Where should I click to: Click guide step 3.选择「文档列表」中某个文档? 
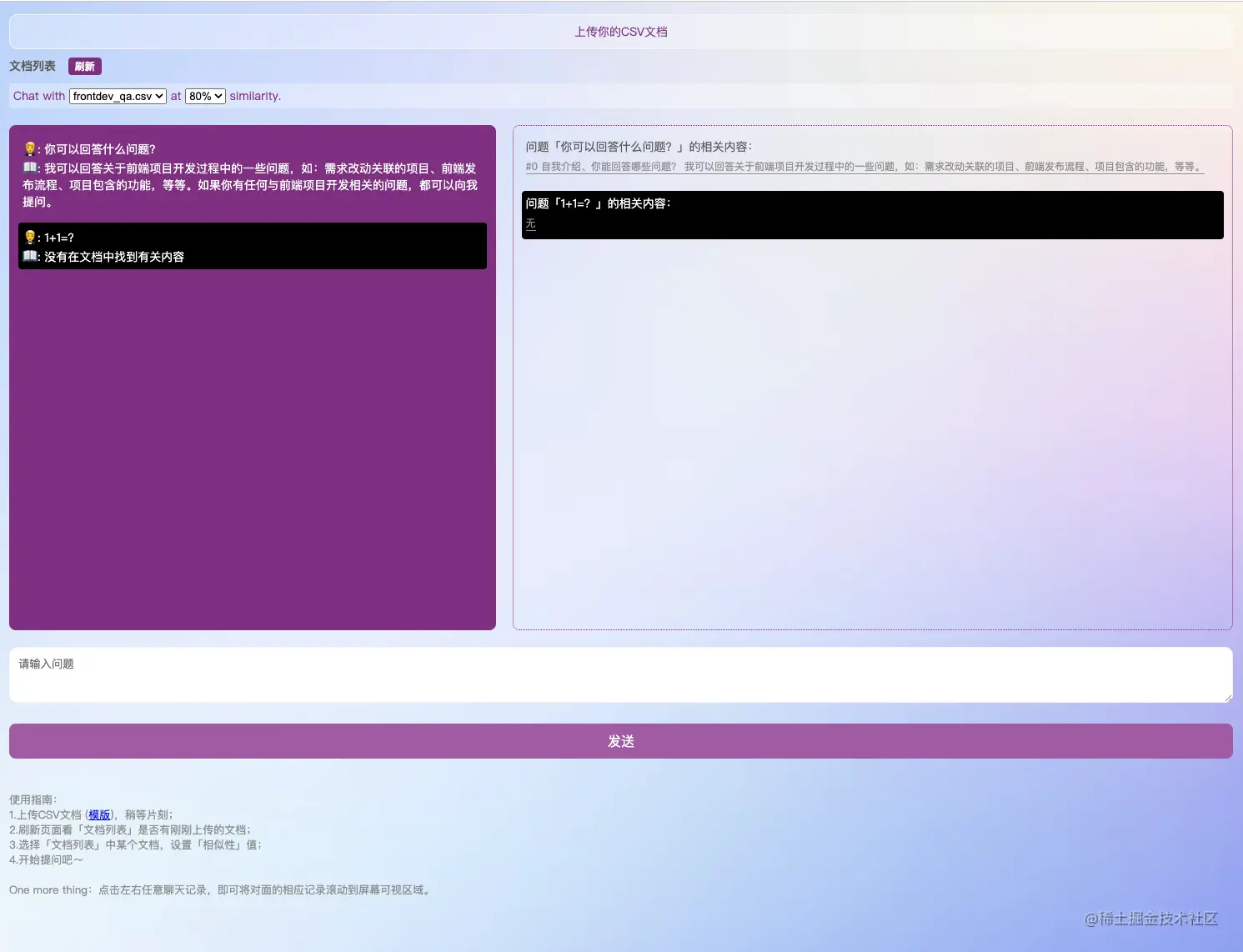136,845
